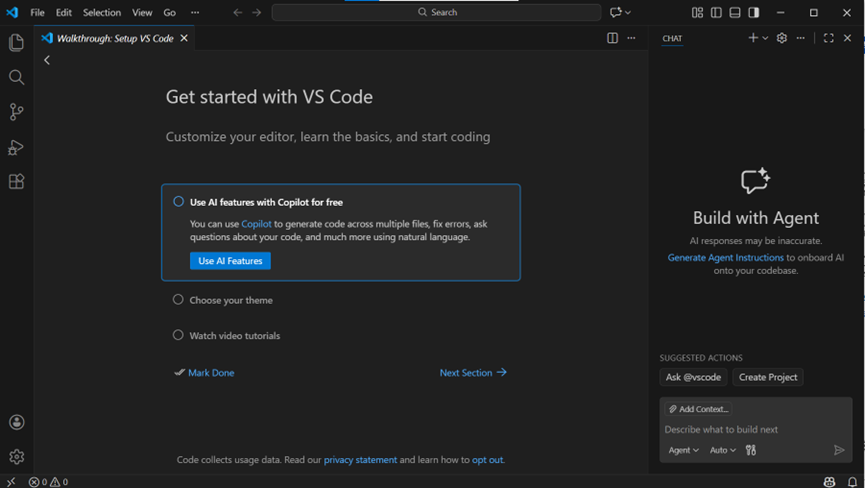Open chat panel more actions ellipsis
This screenshot has width=865, height=488.
point(800,38)
